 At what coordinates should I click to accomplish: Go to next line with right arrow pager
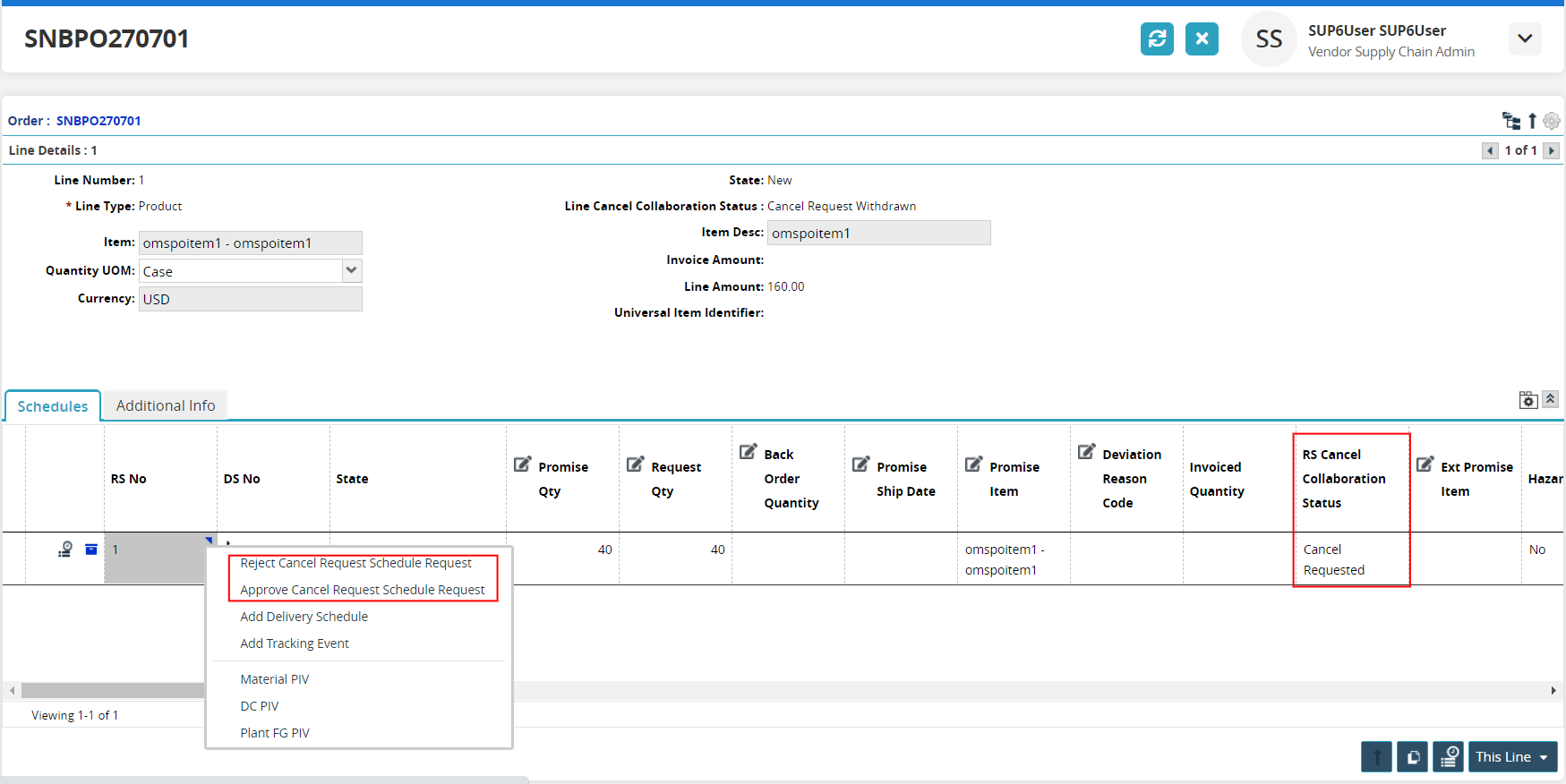click(1552, 150)
